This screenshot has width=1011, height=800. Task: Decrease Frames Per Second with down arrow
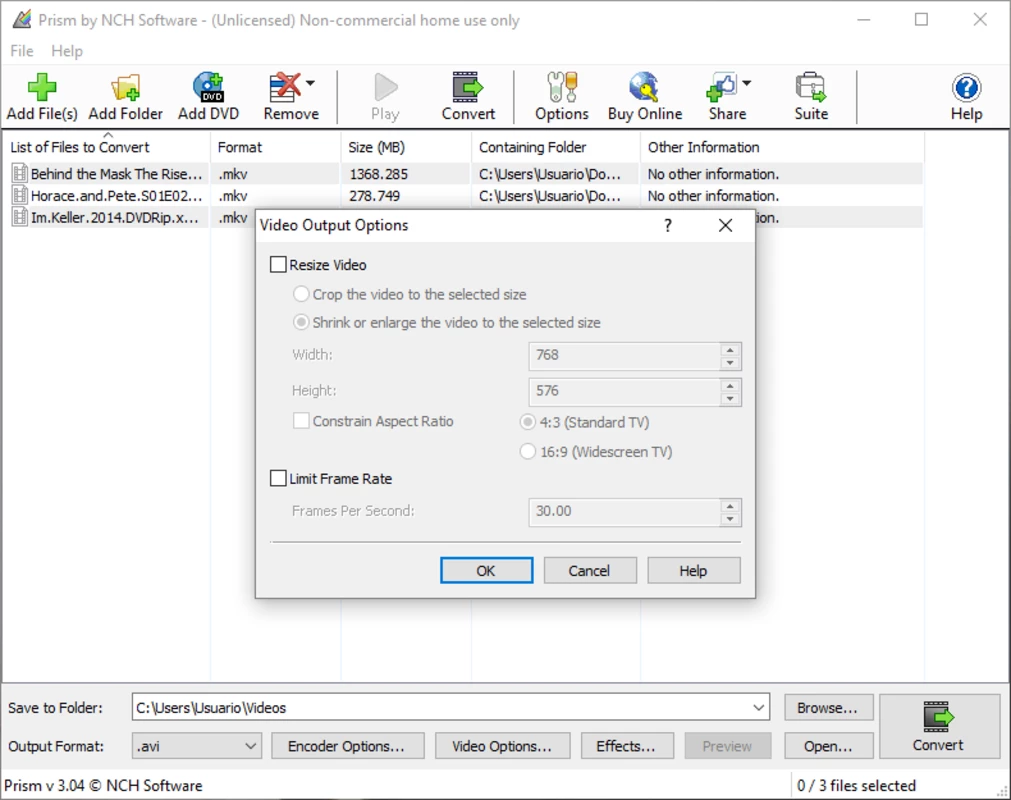[x=730, y=519]
